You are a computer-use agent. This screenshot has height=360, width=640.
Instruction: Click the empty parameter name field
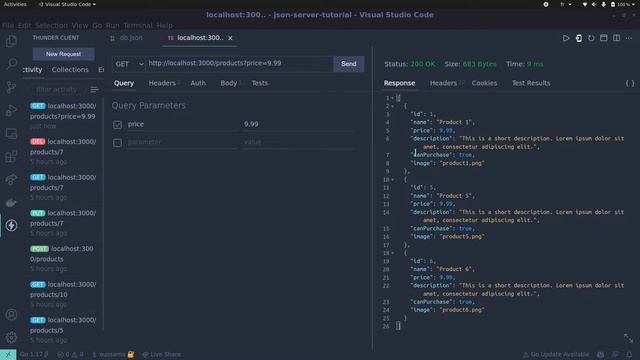coord(181,142)
